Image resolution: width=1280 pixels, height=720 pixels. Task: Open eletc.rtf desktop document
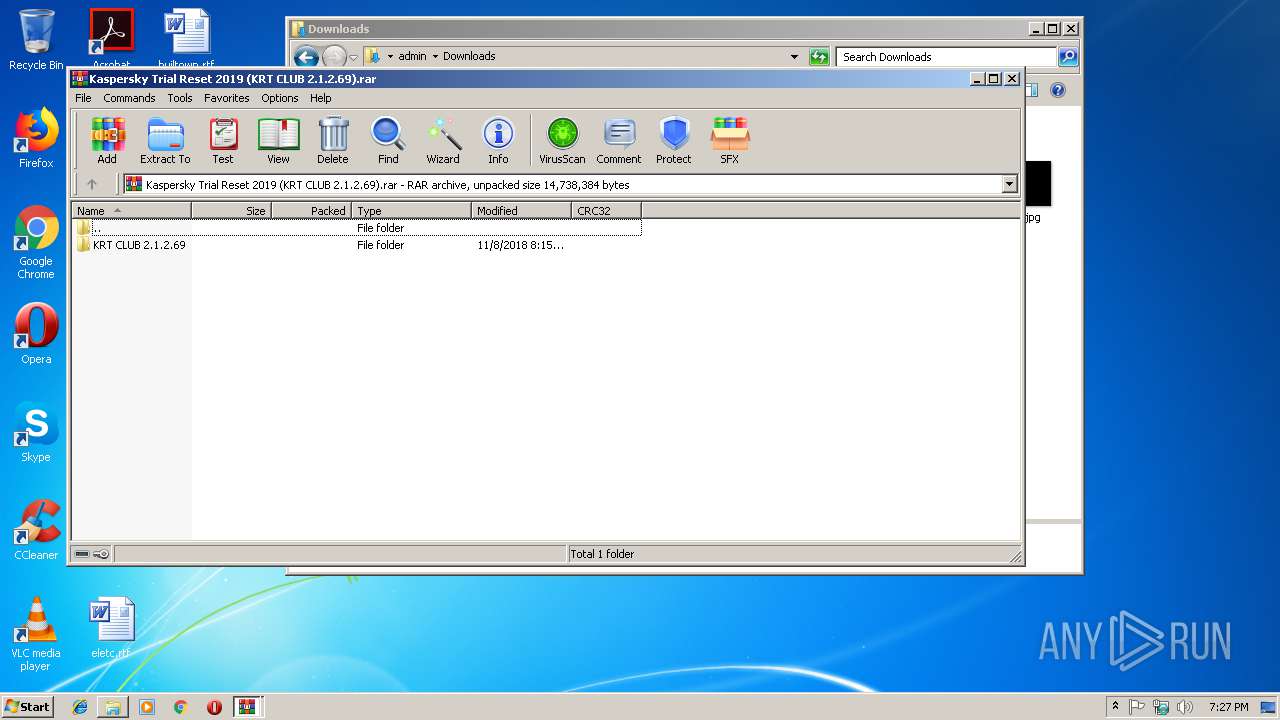click(111, 628)
